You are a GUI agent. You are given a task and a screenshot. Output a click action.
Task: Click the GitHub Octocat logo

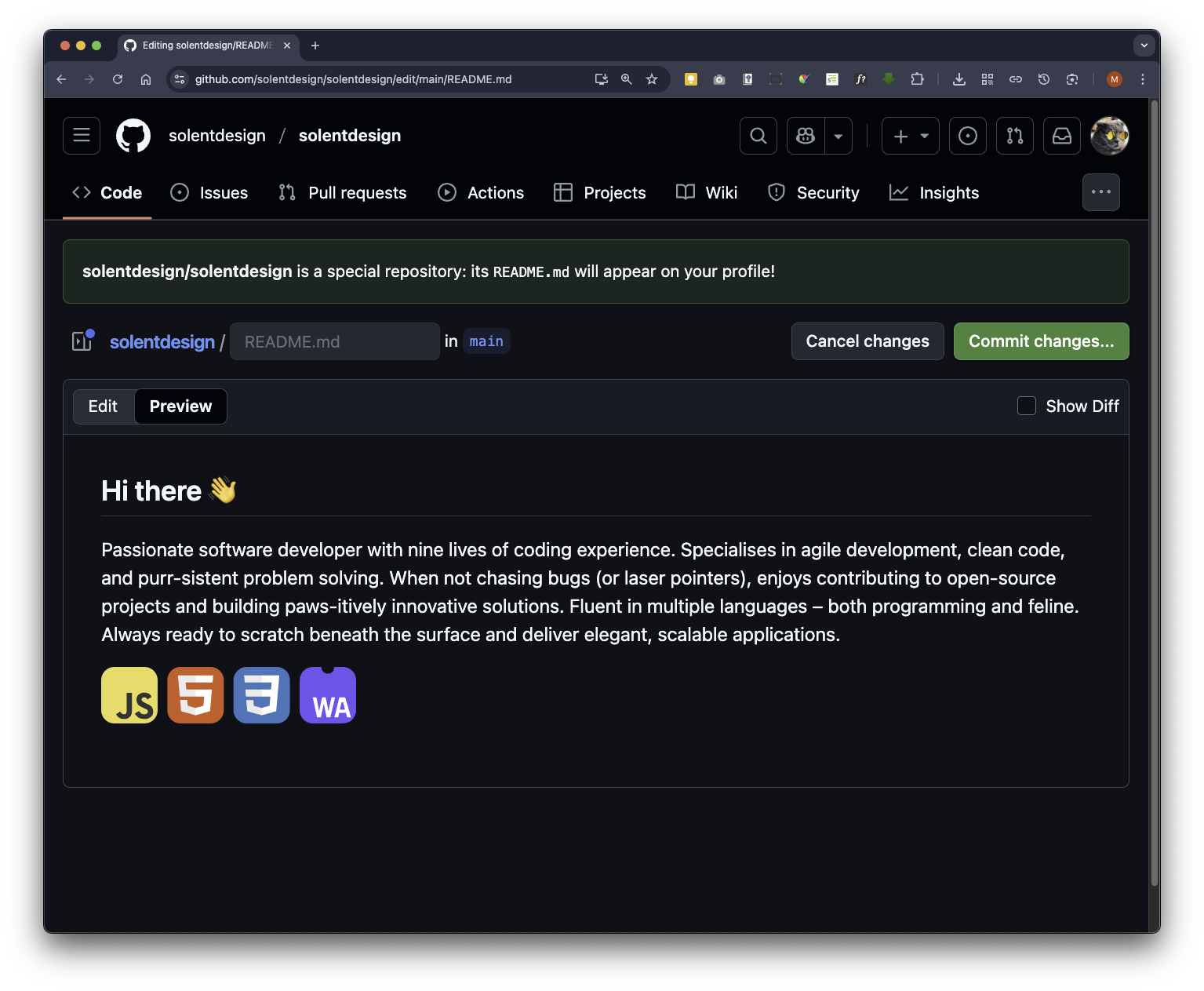click(x=133, y=136)
